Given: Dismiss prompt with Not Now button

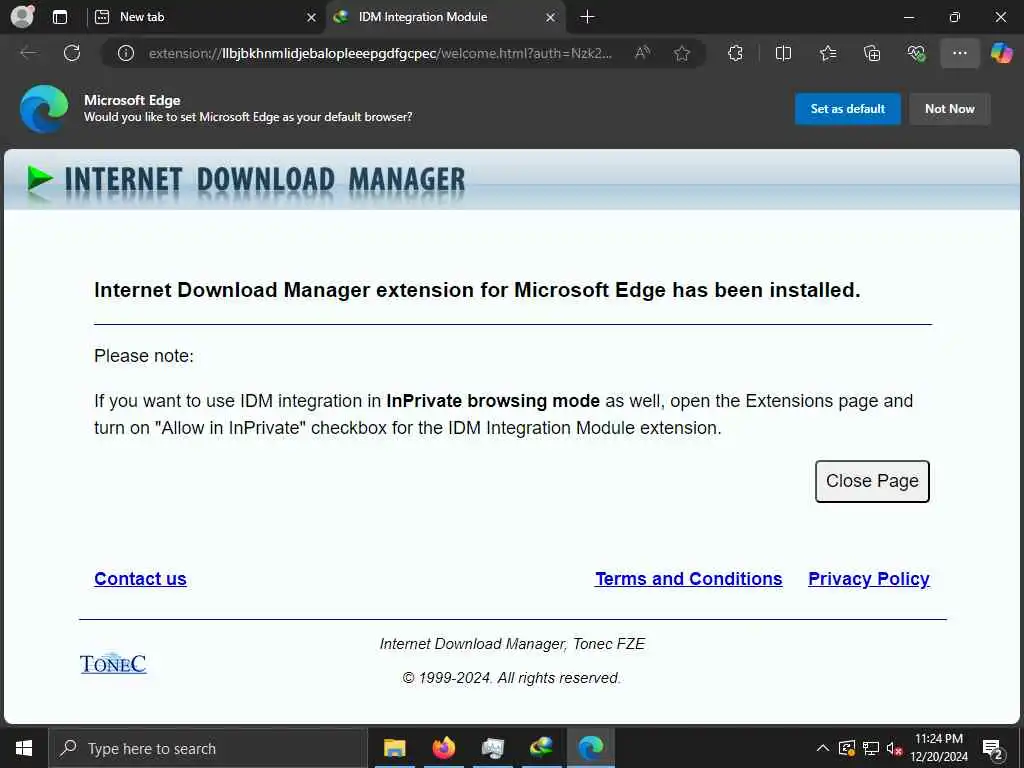Looking at the screenshot, I should (950, 109).
